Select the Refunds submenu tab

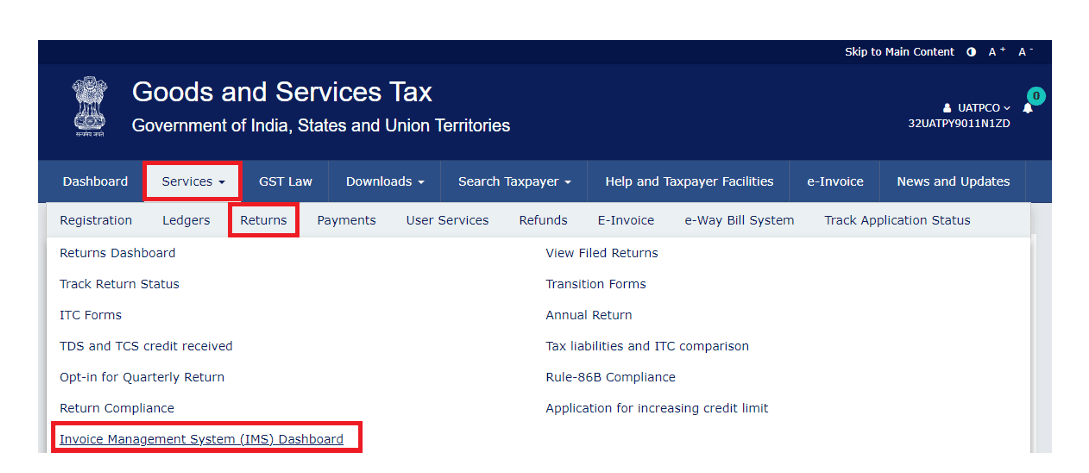pos(543,220)
